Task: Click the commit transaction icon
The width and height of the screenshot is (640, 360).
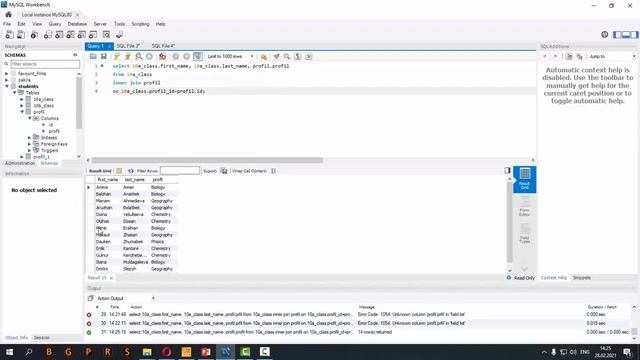Action: click(x=176, y=56)
